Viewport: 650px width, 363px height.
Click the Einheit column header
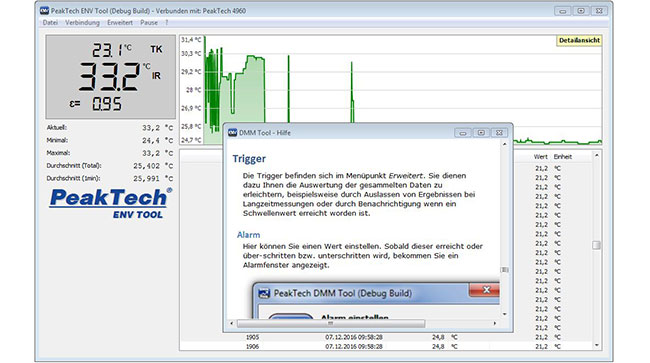(x=563, y=157)
